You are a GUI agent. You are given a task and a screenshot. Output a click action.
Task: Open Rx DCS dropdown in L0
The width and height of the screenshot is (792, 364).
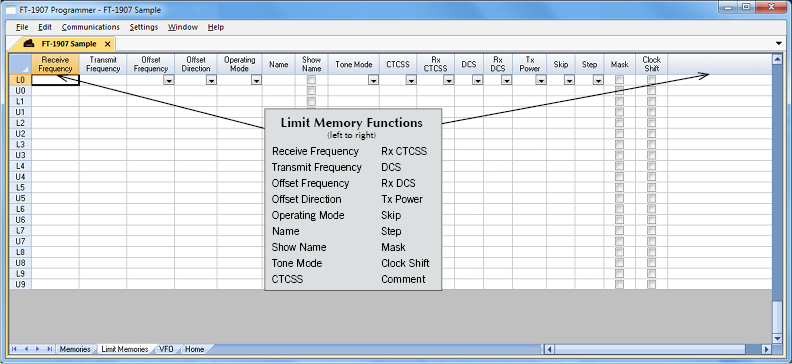point(506,80)
